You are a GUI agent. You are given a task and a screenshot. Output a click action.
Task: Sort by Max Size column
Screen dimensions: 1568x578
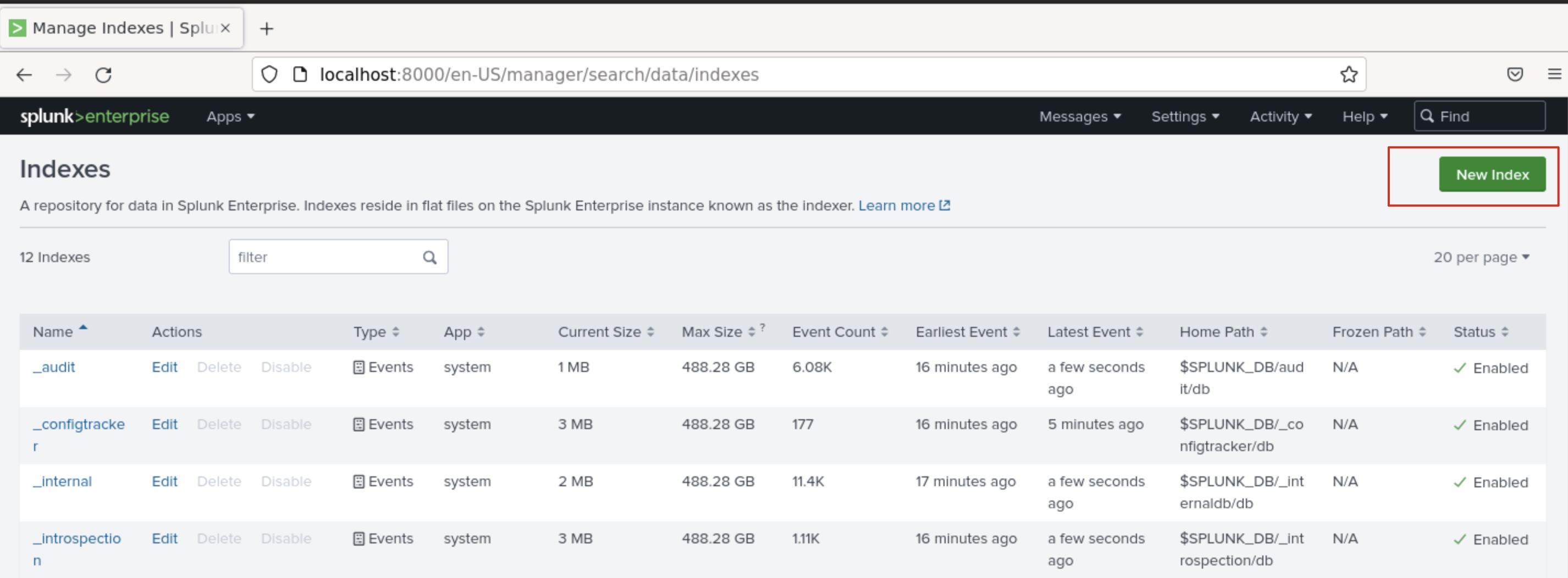(x=718, y=332)
